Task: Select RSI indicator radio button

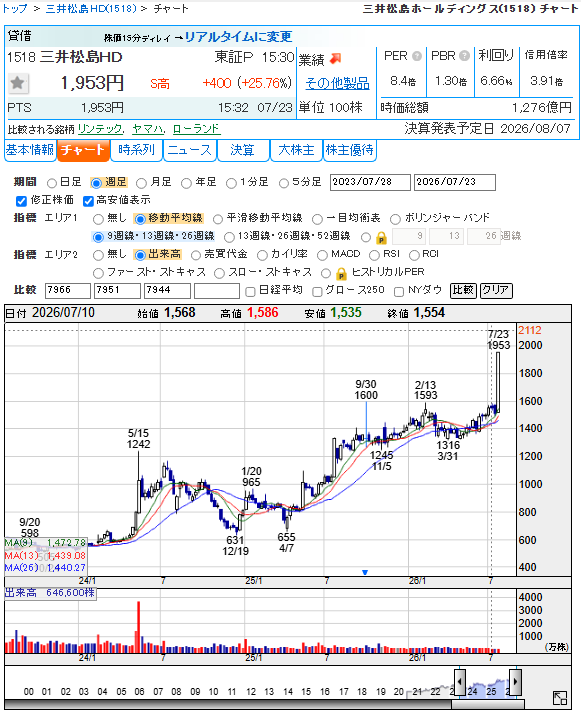Action: click(374, 255)
